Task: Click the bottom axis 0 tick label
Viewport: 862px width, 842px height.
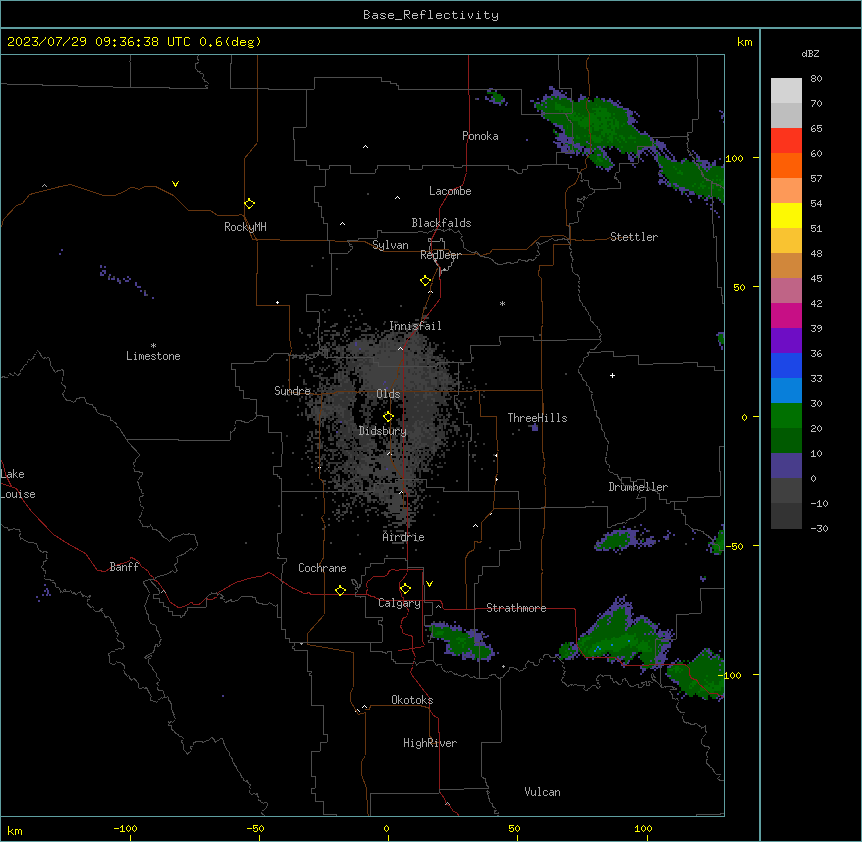Action: (386, 828)
